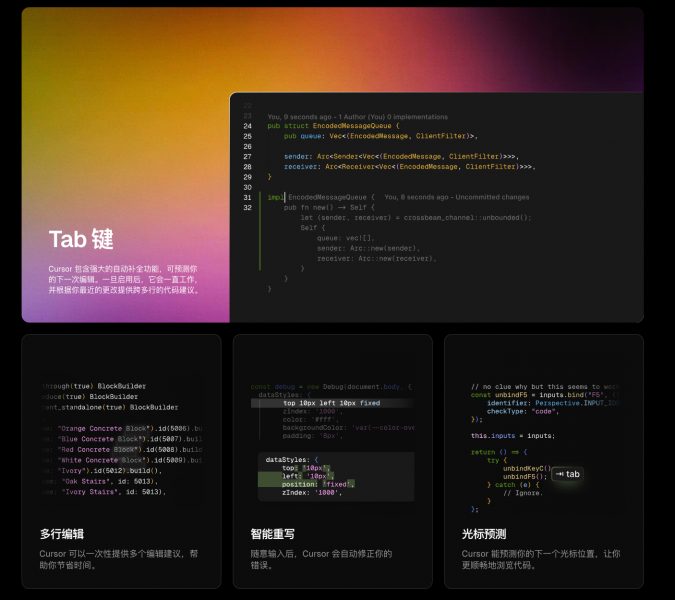This screenshot has height=600, width=675.
Task: Click the '光标预测' card title
Action: 484,534
